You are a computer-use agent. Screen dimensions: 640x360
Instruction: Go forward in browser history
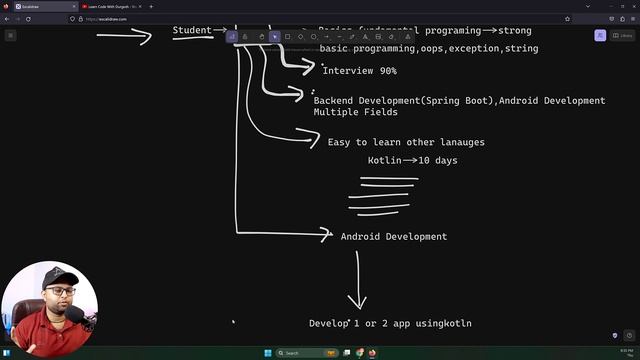18,19
